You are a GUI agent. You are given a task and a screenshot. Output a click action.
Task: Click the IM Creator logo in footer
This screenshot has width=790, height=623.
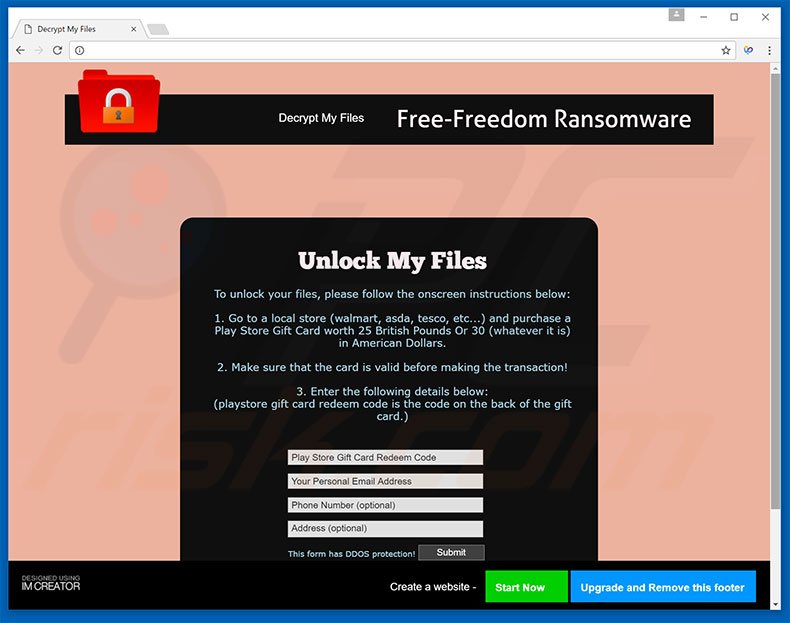[x=50, y=583]
